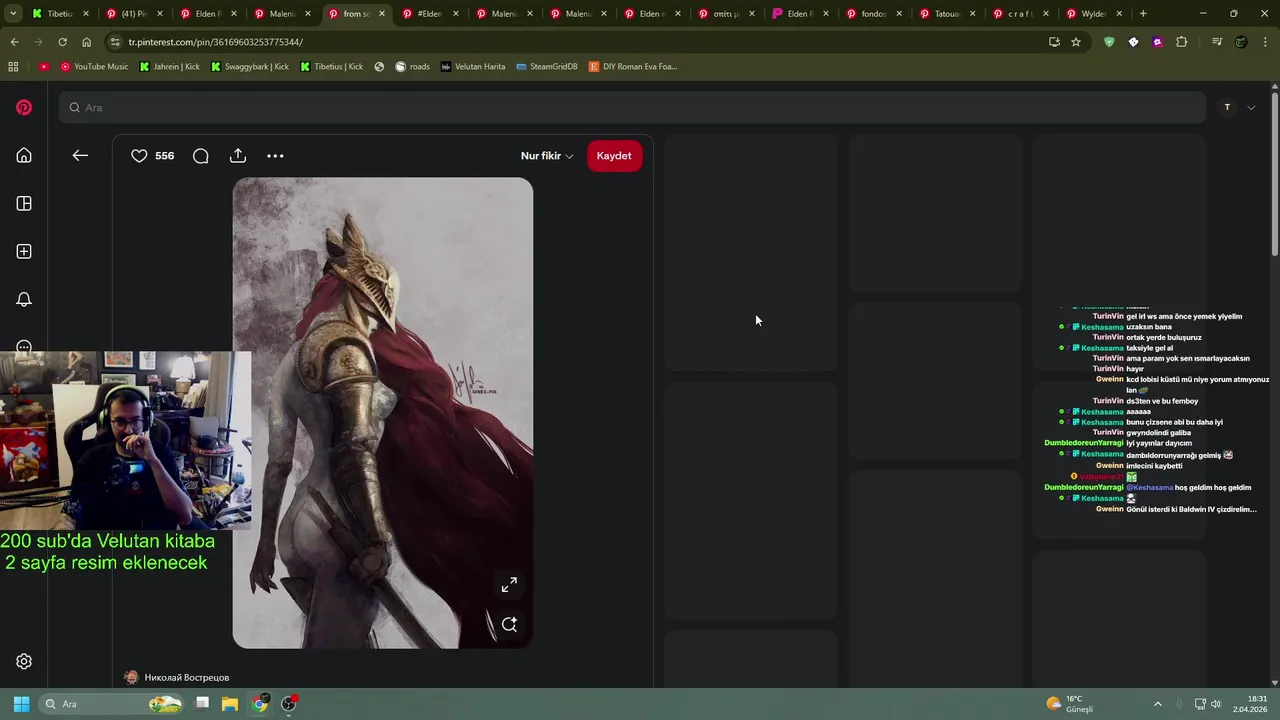Expand the account chevron near profile avatar
The height and width of the screenshot is (720, 1280).
click(x=1251, y=107)
